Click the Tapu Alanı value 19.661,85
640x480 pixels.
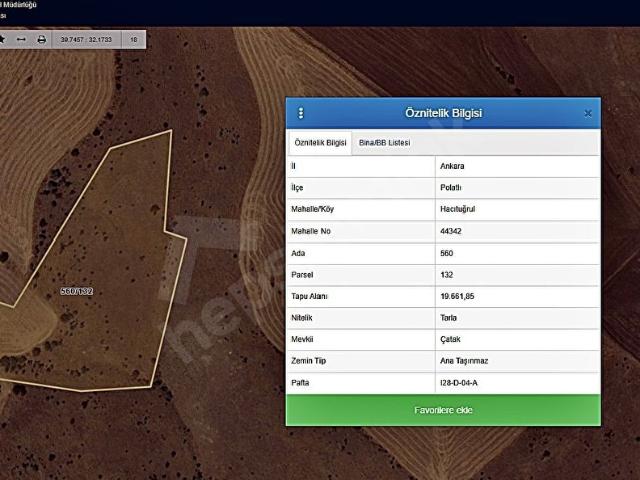[x=457, y=296]
